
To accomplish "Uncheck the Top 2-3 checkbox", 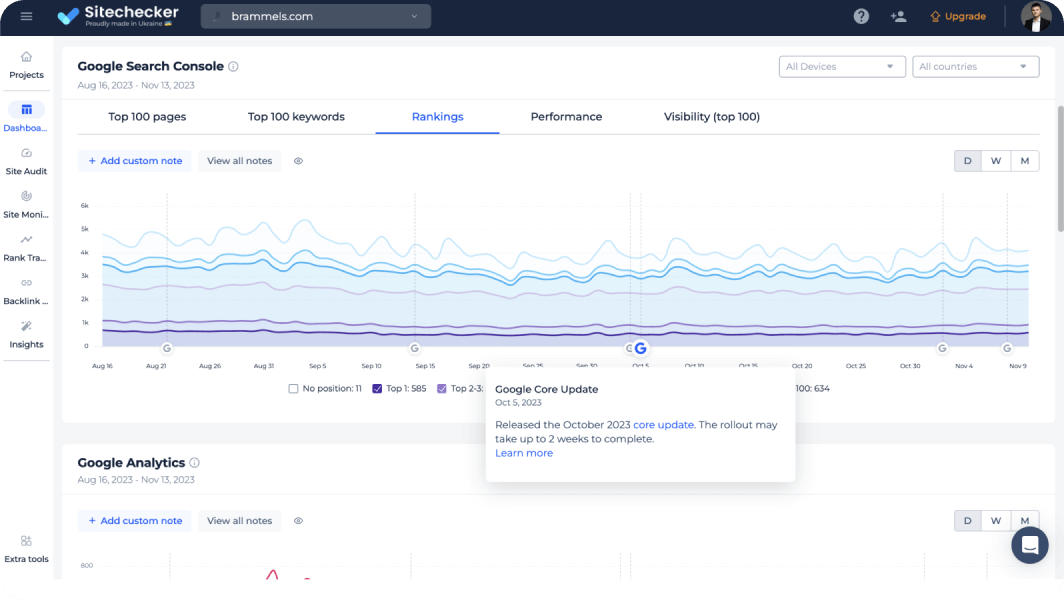I will (x=442, y=389).
